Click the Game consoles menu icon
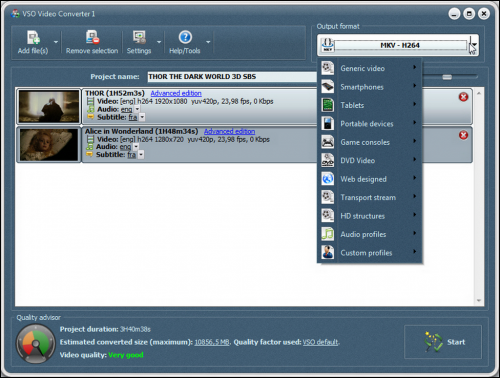 coord(328,142)
